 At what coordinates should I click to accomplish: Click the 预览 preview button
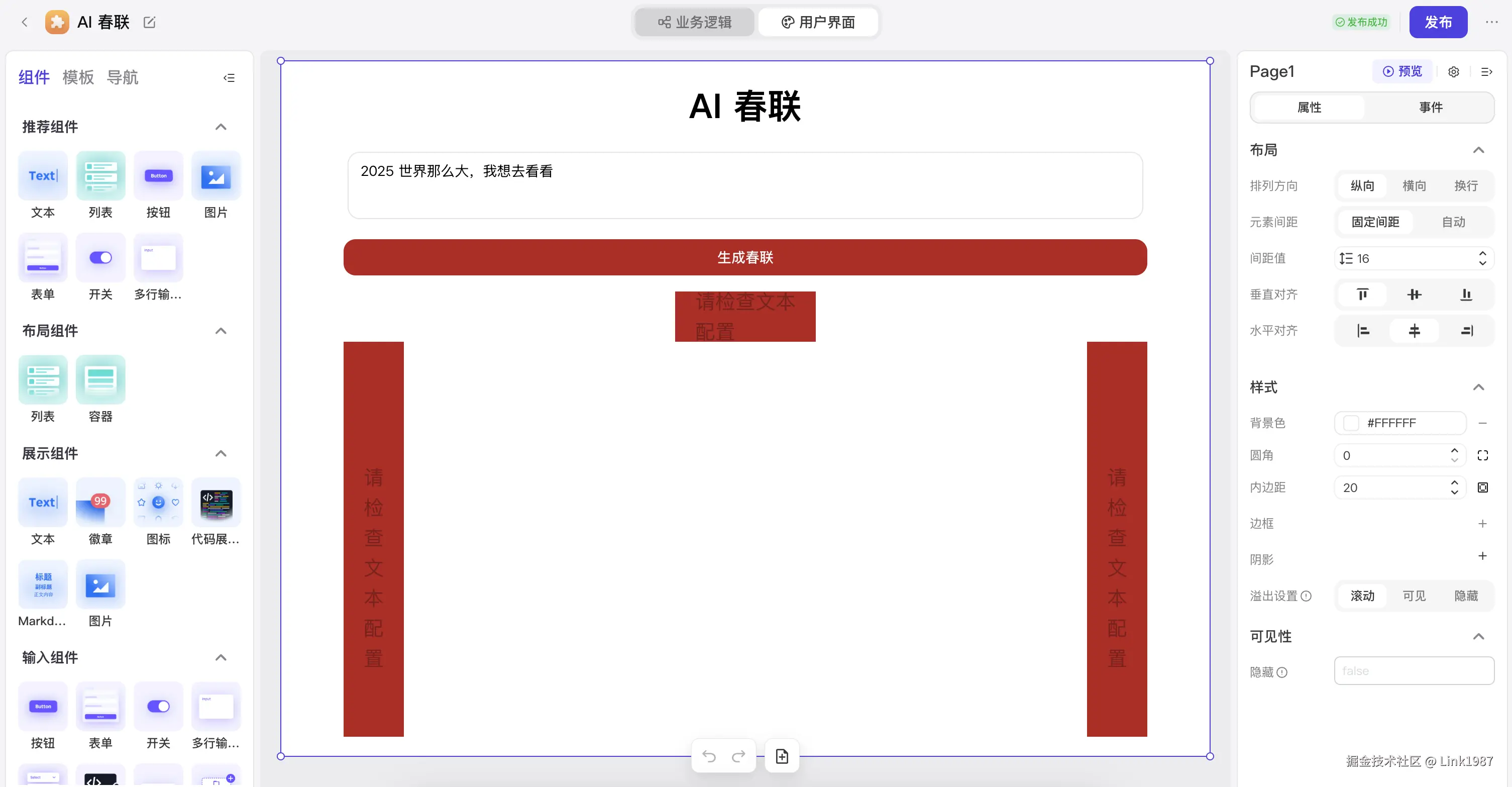click(1402, 72)
